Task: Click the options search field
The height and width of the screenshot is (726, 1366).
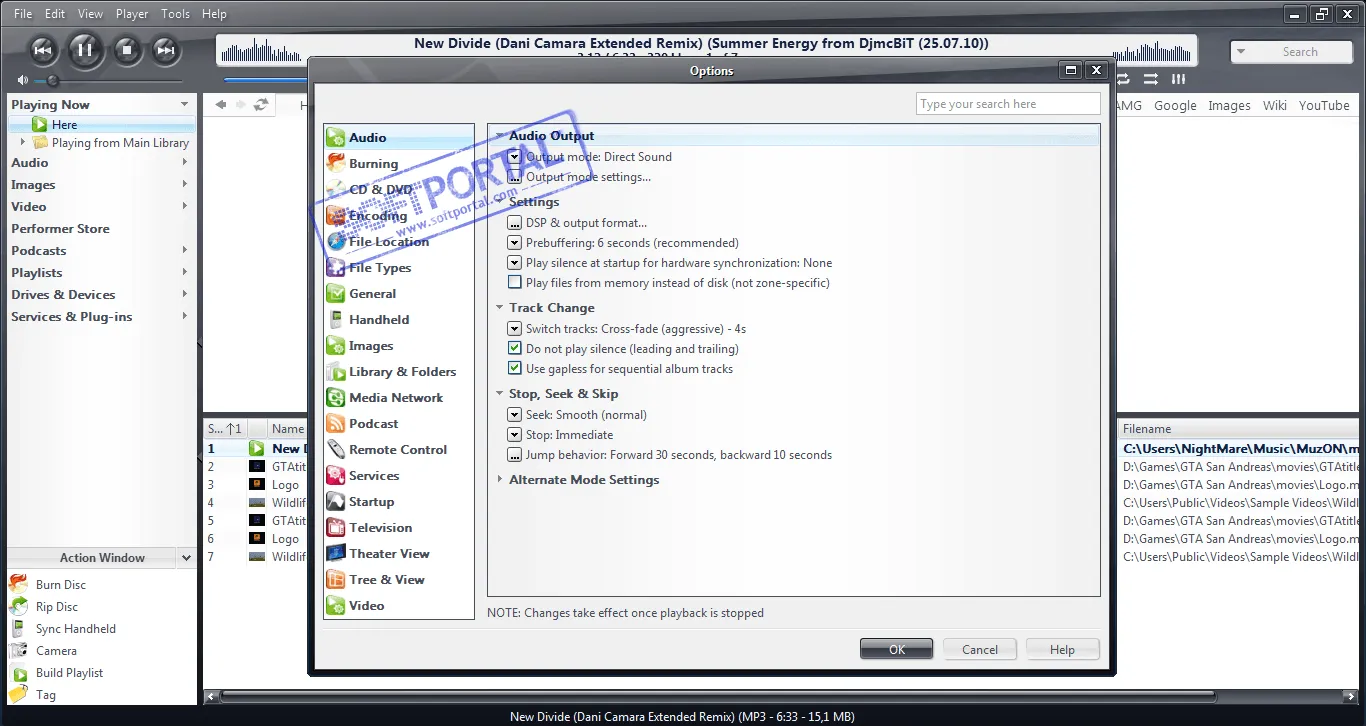Action: tap(1008, 104)
